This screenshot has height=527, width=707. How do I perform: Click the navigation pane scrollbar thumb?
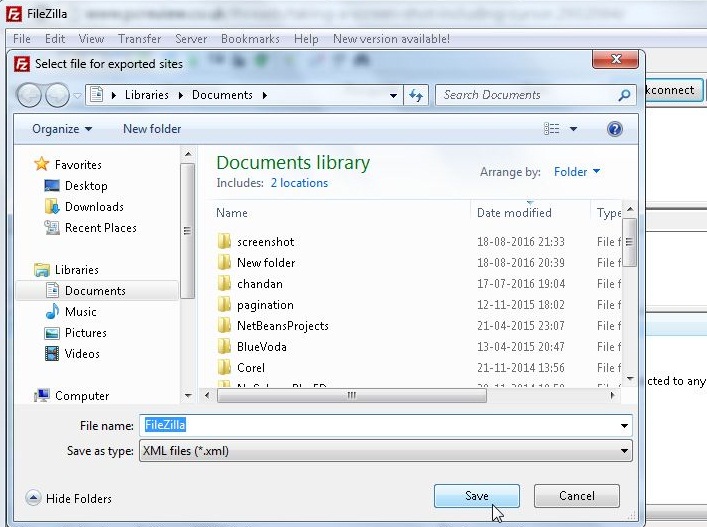coord(188,231)
